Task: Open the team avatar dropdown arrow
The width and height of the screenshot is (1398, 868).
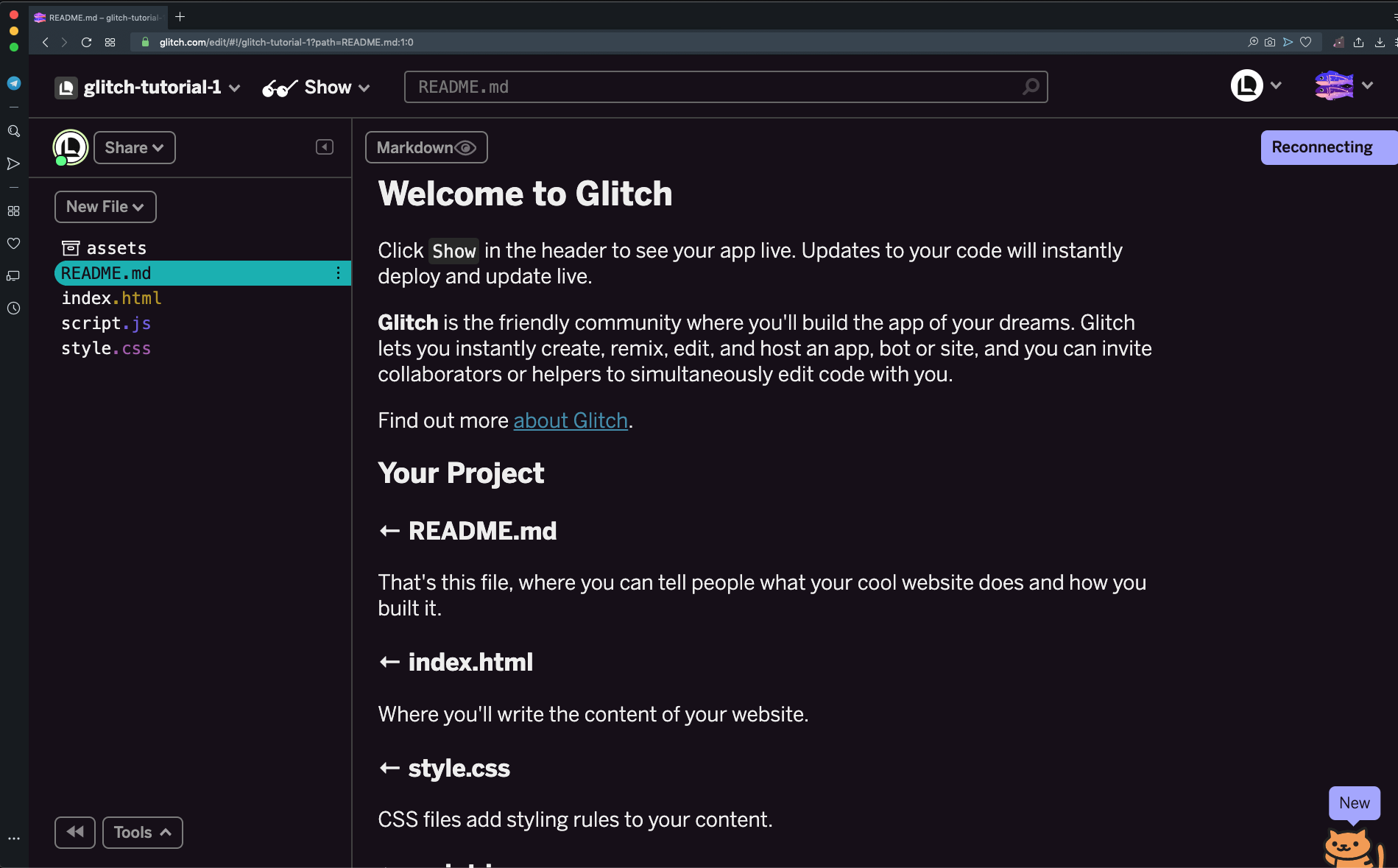Action: coord(1276,85)
